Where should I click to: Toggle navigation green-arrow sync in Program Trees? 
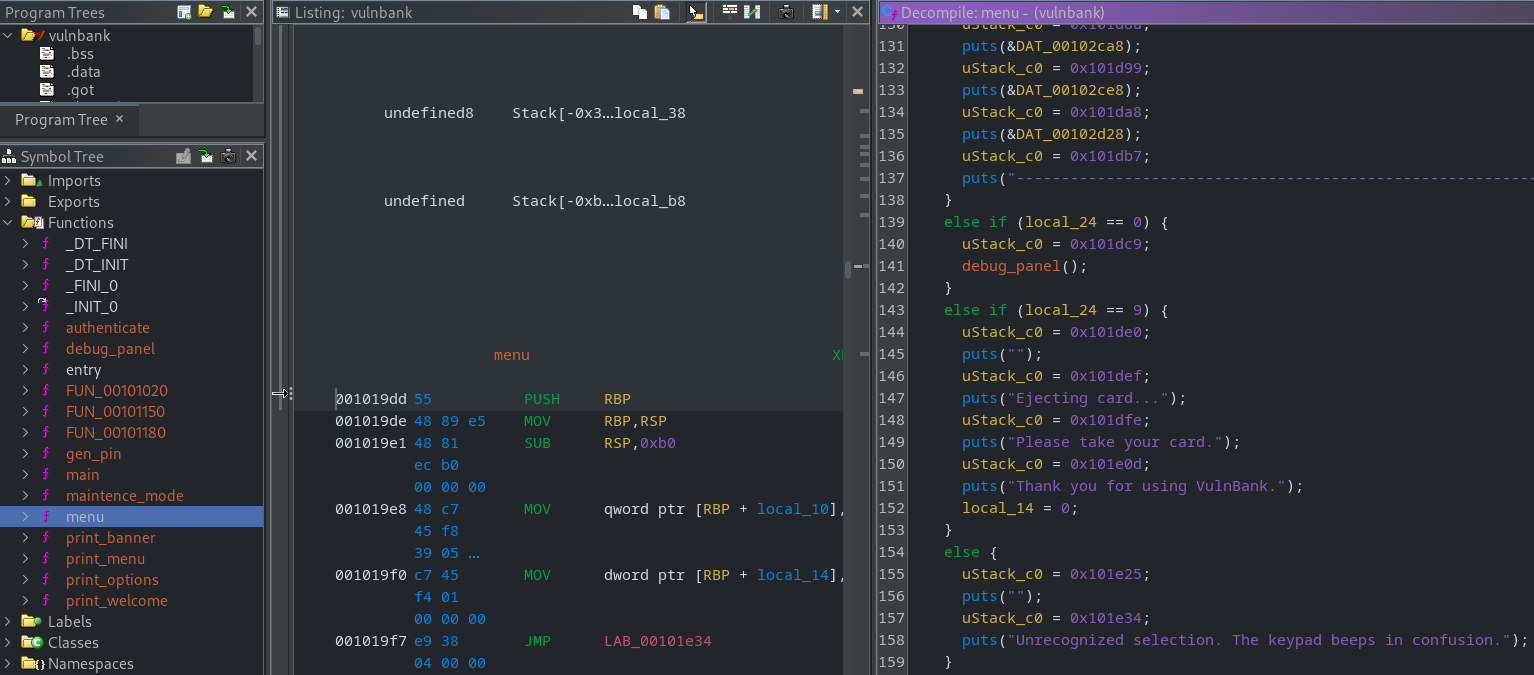point(227,11)
